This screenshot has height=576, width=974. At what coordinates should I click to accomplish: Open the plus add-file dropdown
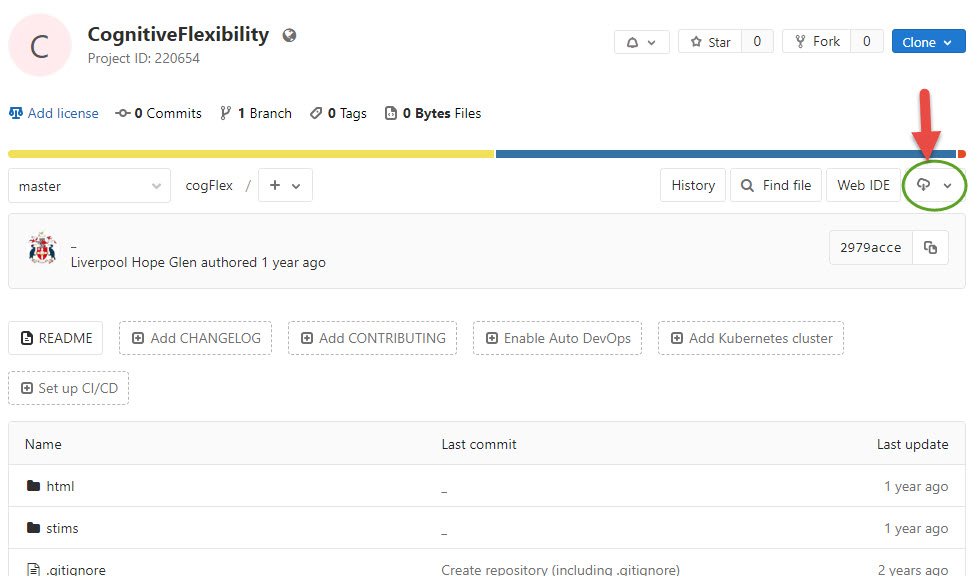click(x=285, y=185)
